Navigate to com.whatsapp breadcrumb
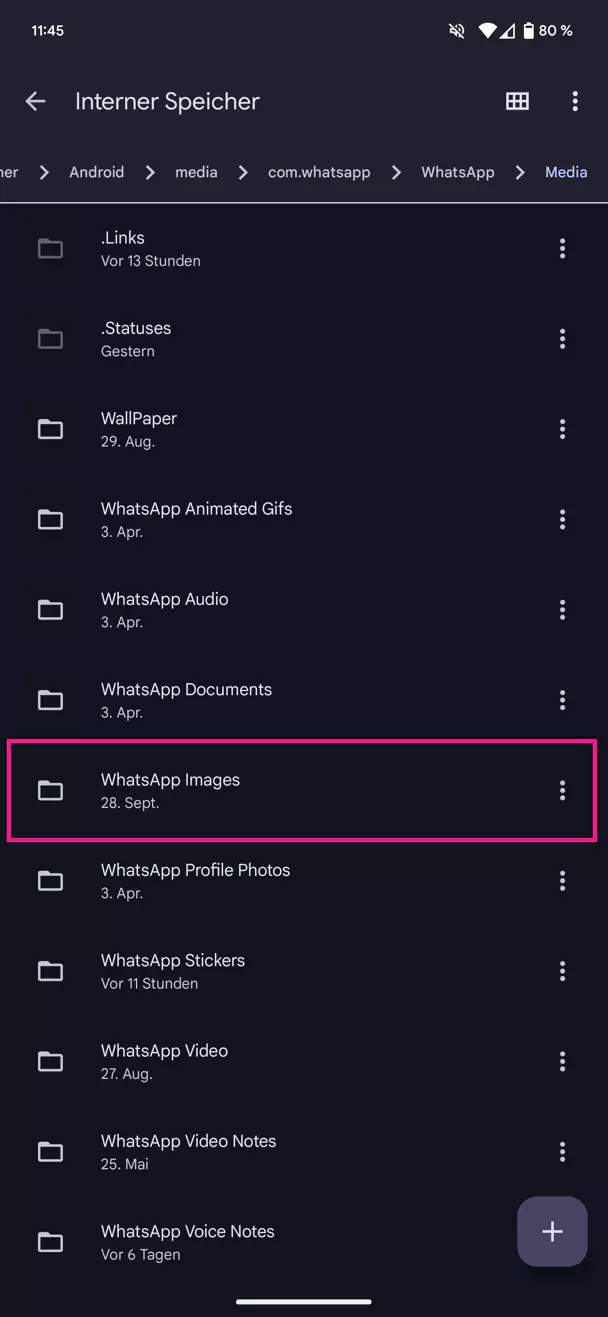 click(x=319, y=172)
